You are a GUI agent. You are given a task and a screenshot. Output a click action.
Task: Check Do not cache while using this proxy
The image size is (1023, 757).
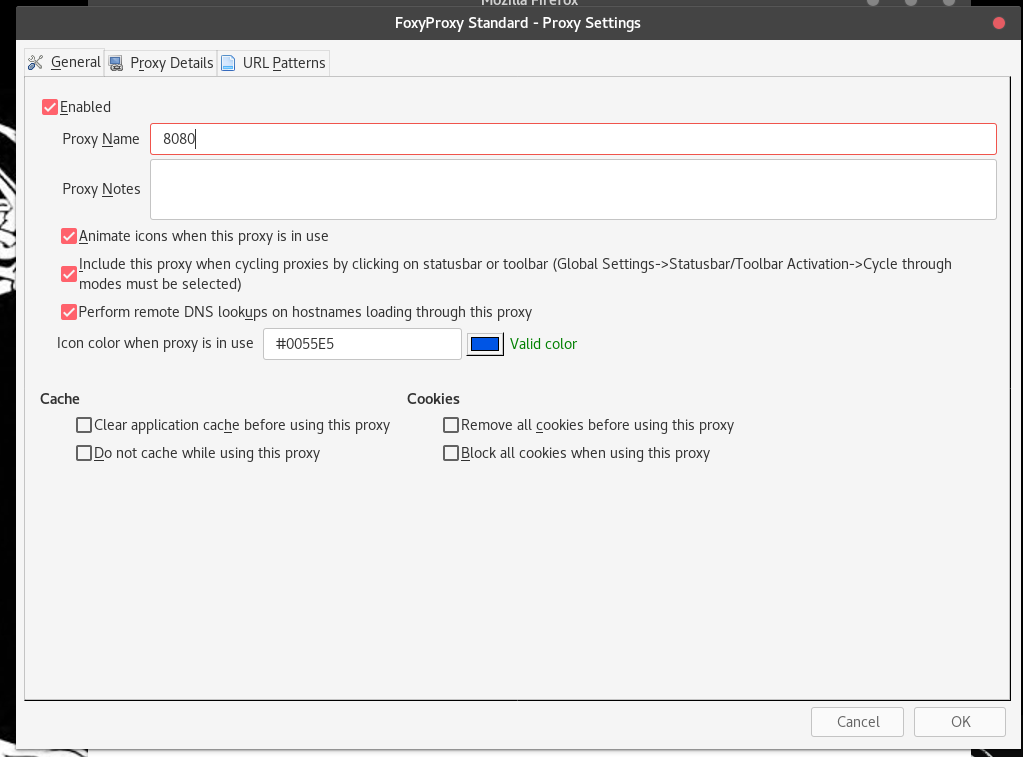pyautogui.click(x=84, y=453)
